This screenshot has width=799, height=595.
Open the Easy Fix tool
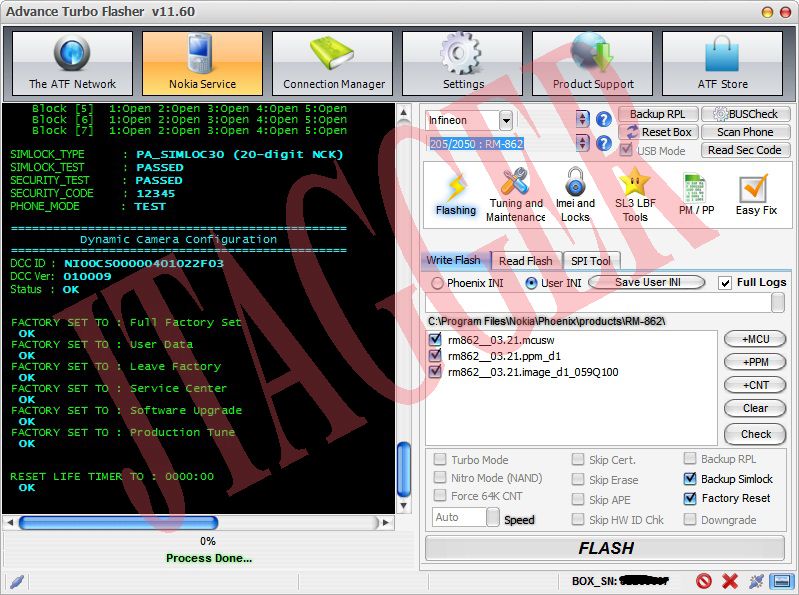coord(755,194)
